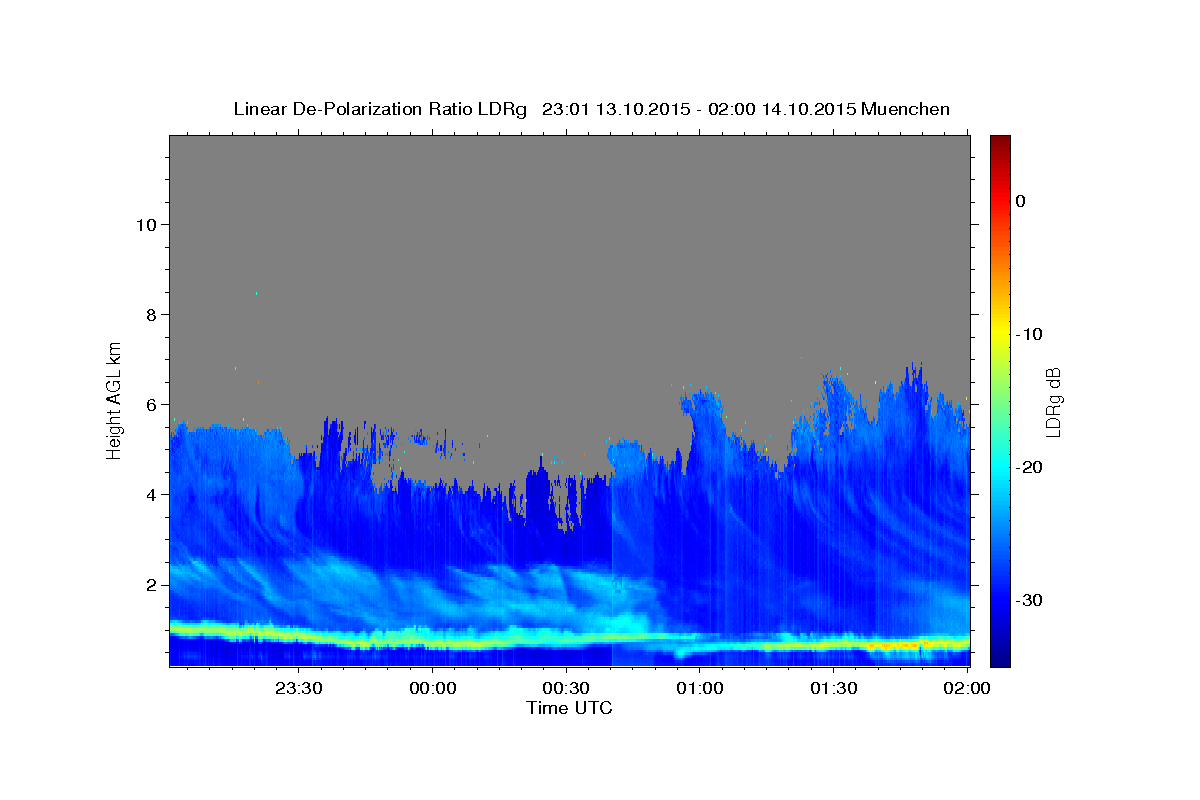The width and height of the screenshot is (1200, 800).
Task: Click the time tick label '00:30'
Action: click(x=566, y=688)
